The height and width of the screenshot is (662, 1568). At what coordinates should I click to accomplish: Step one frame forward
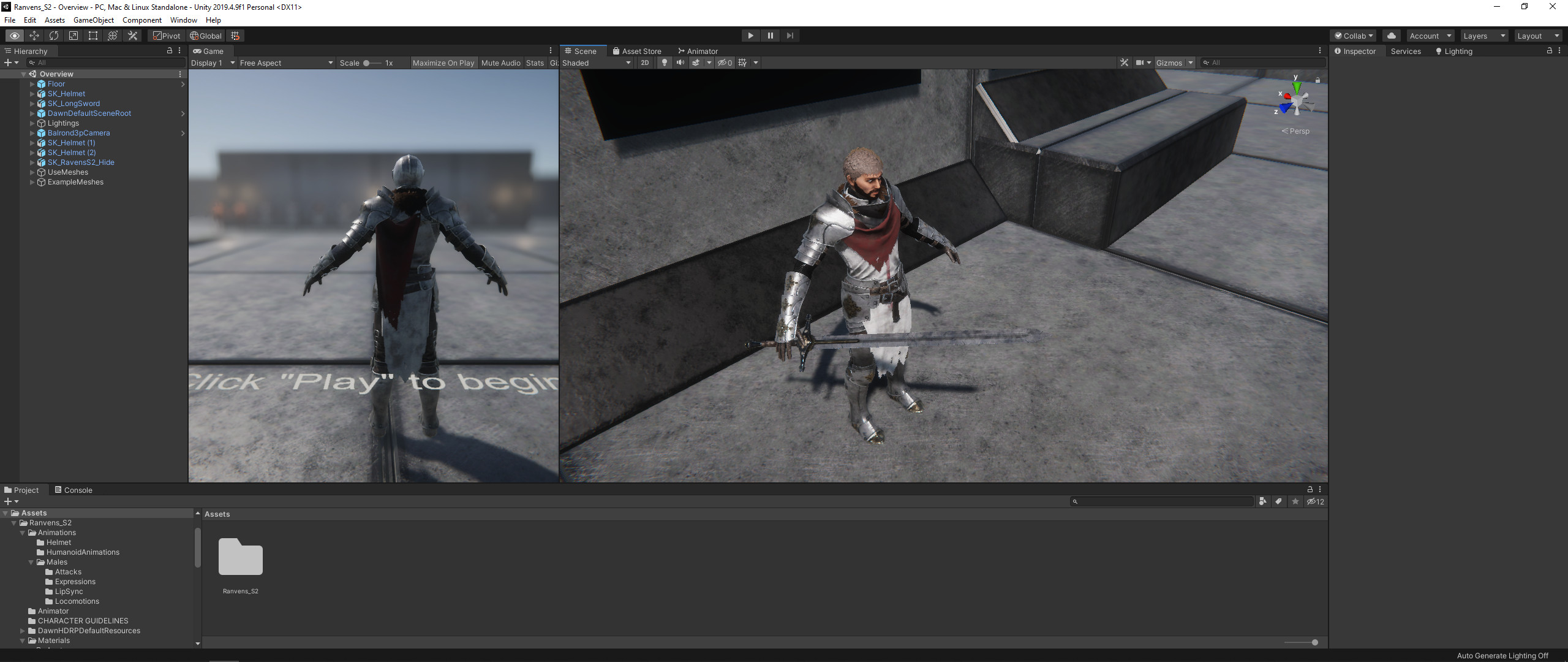click(790, 36)
